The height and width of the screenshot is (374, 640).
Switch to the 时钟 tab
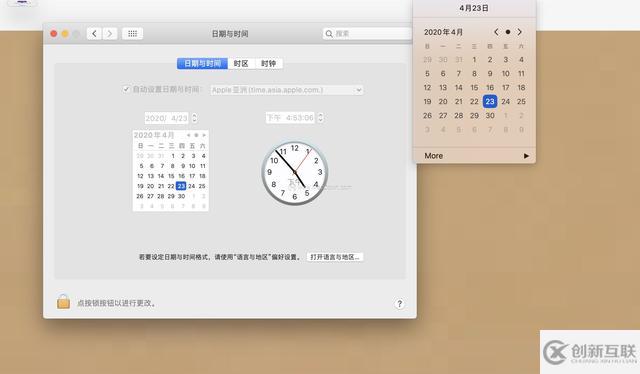[268, 63]
